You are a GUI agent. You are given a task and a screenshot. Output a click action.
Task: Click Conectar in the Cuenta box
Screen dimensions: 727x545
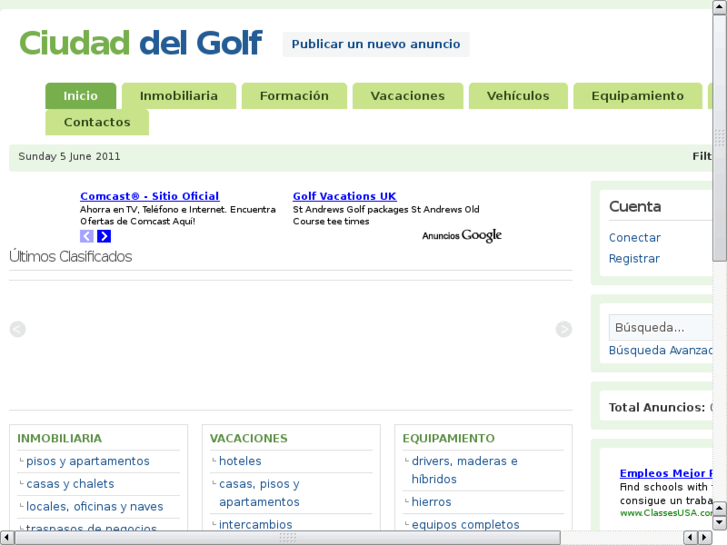pos(635,237)
